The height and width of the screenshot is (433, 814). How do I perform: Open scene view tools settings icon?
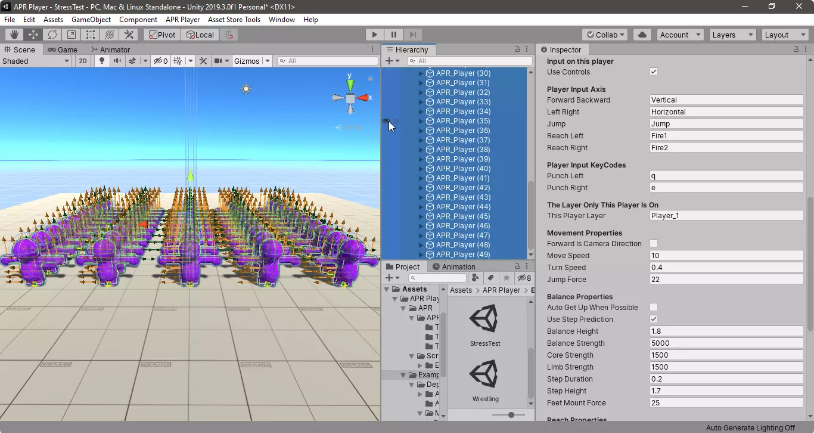pyautogui.click(x=203, y=61)
